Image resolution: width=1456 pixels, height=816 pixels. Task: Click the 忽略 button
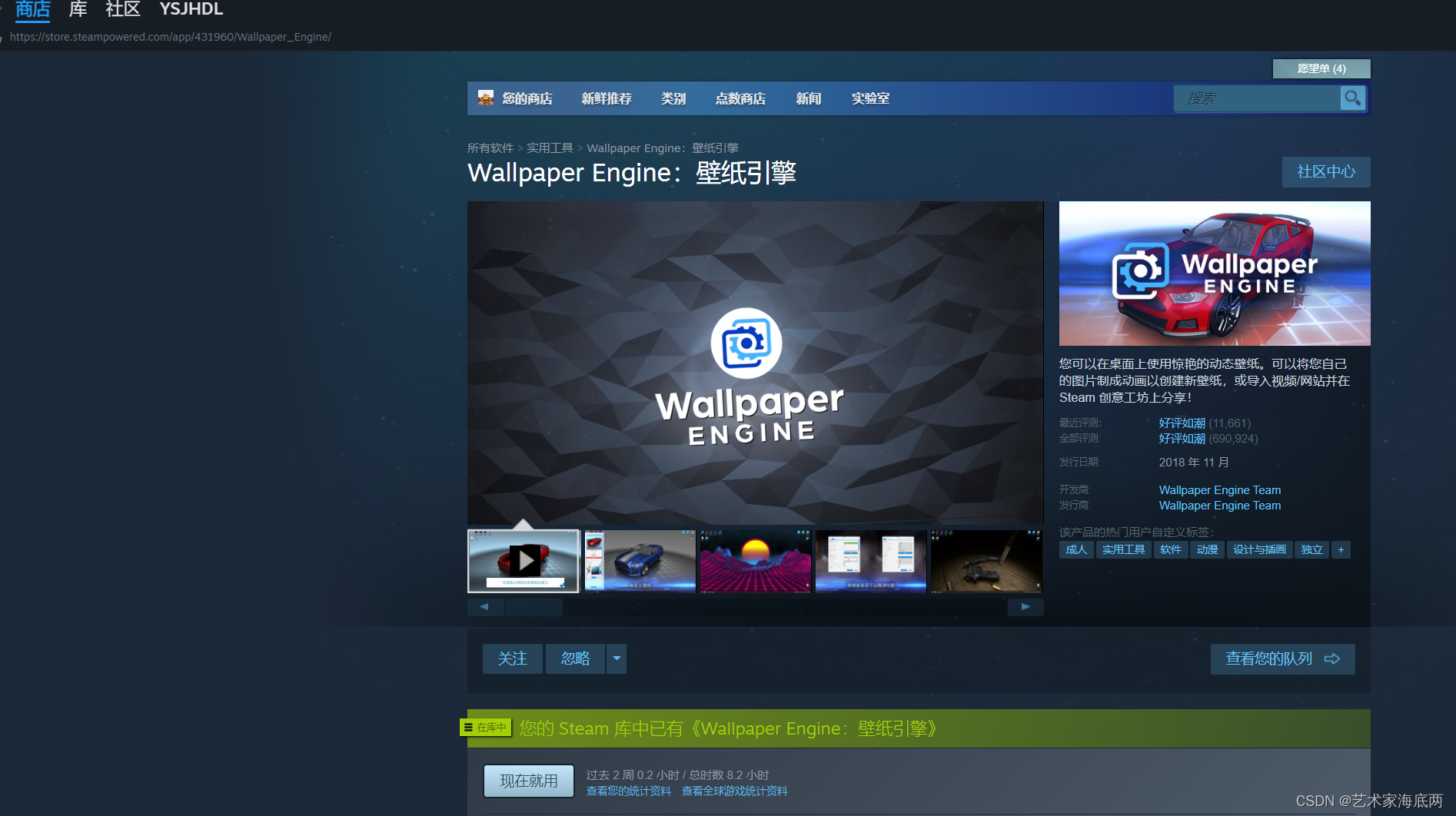tap(576, 658)
